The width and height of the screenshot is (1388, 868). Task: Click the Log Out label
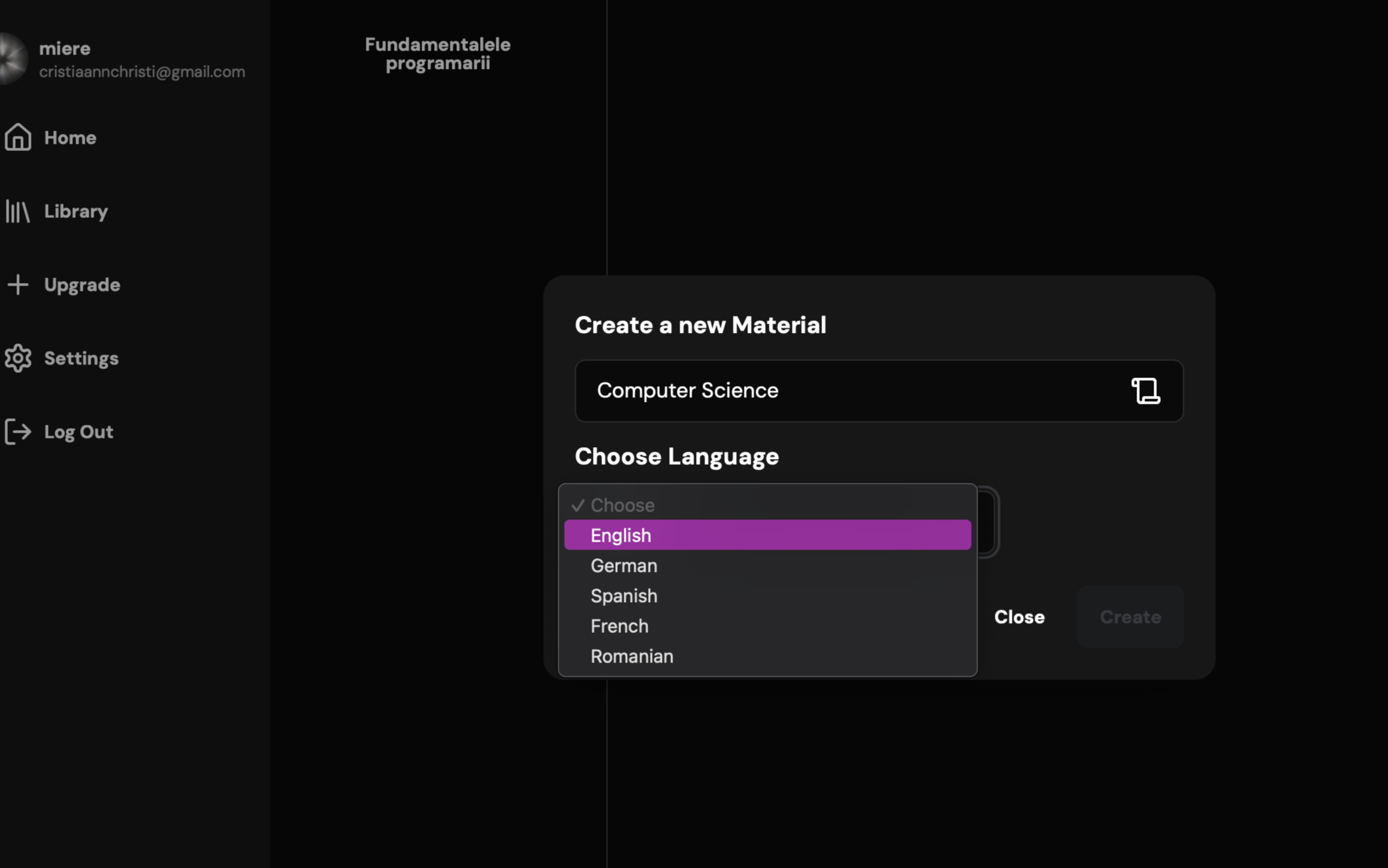[x=79, y=432]
